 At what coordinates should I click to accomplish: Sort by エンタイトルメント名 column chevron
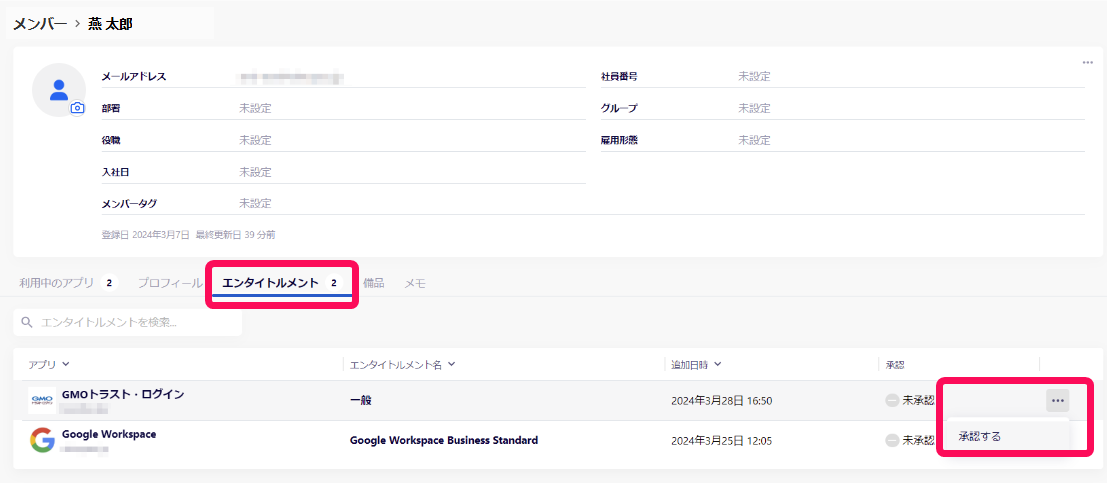452,364
